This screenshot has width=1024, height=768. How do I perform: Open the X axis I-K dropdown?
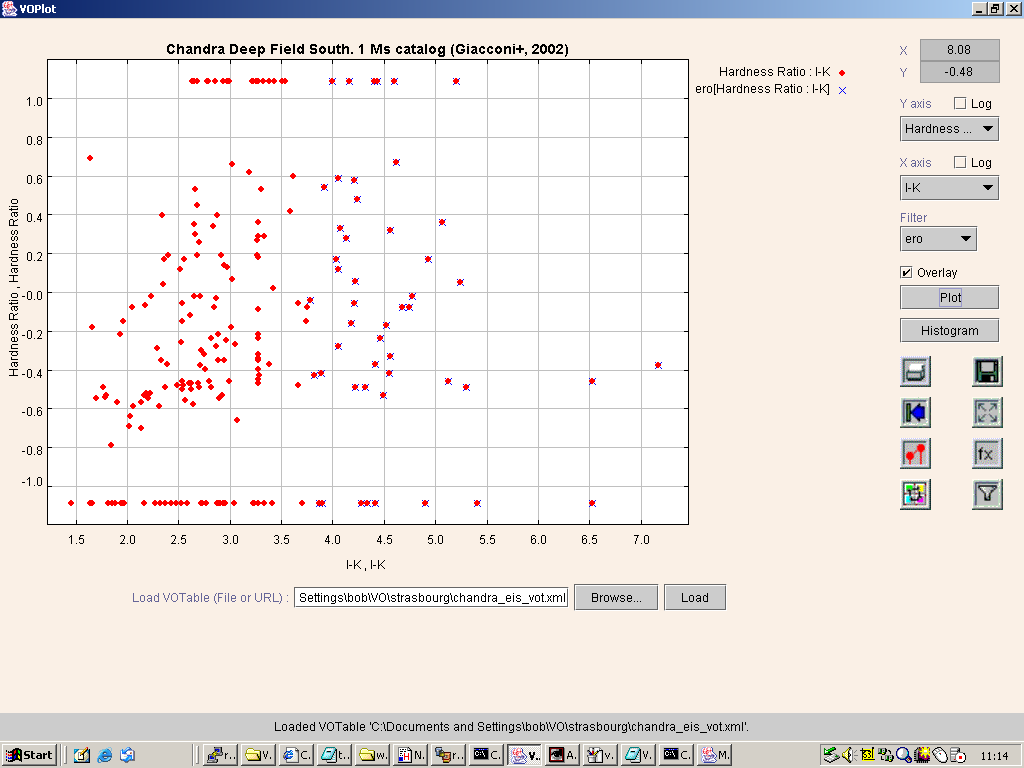point(949,188)
